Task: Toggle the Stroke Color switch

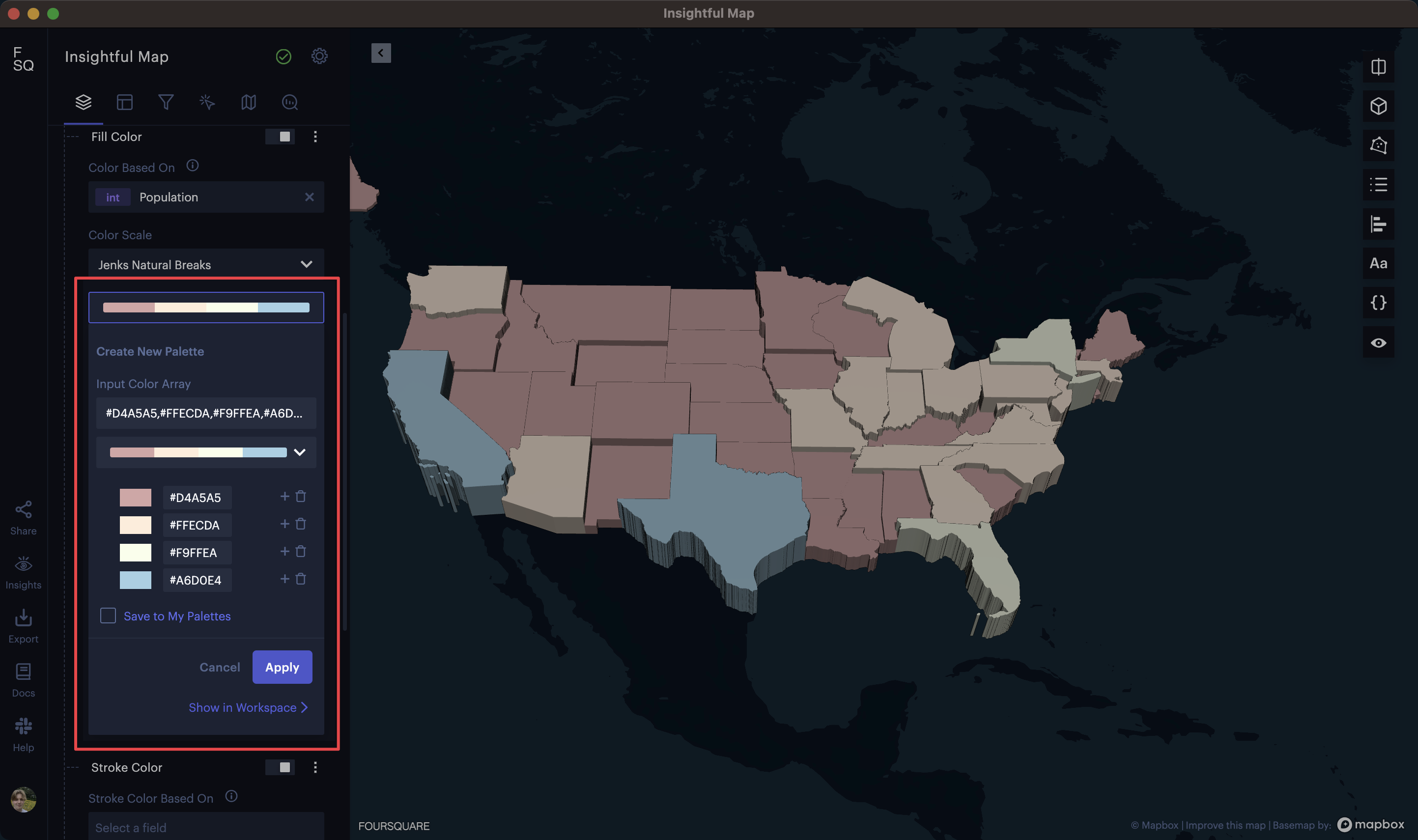Action: tap(280, 768)
